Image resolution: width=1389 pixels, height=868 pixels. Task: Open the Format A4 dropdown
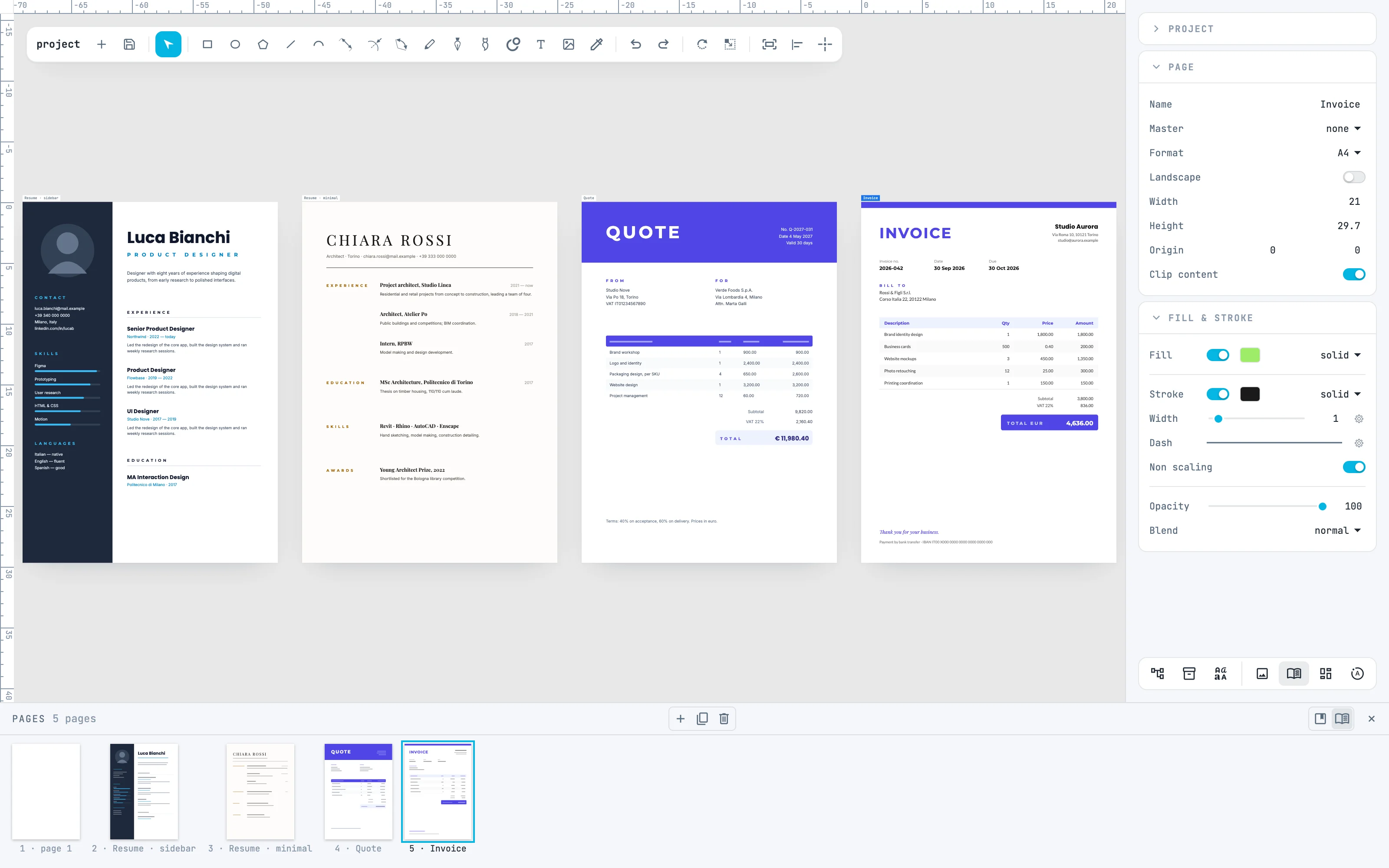click(x=1349, y=153)
